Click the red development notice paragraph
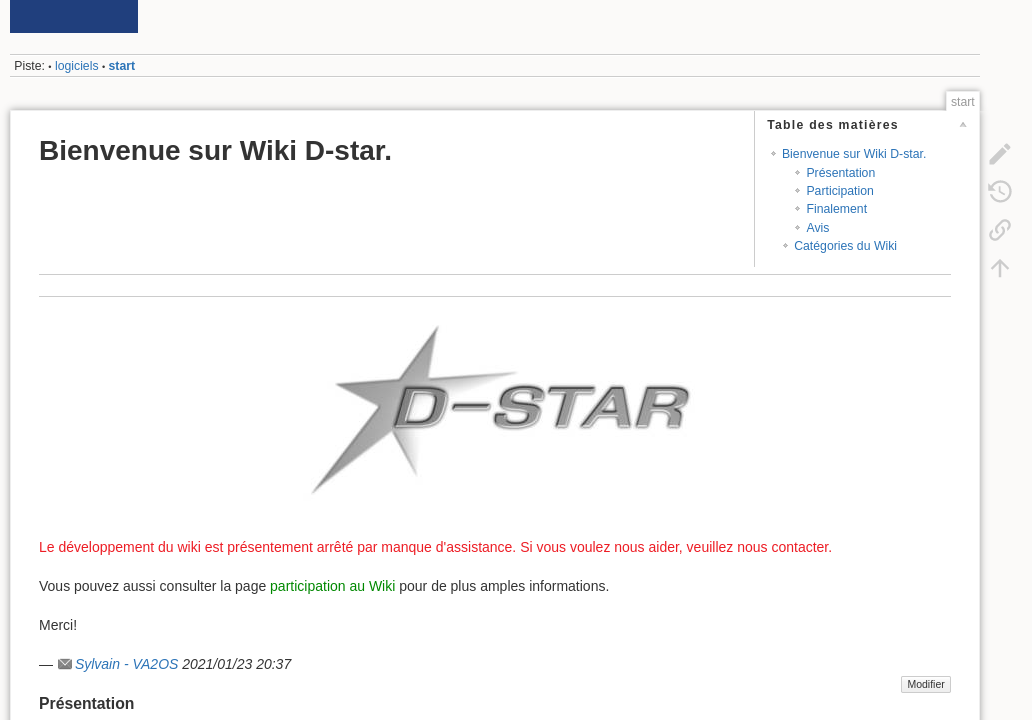Screen dimensions: 1032x720 coord(435,547)
